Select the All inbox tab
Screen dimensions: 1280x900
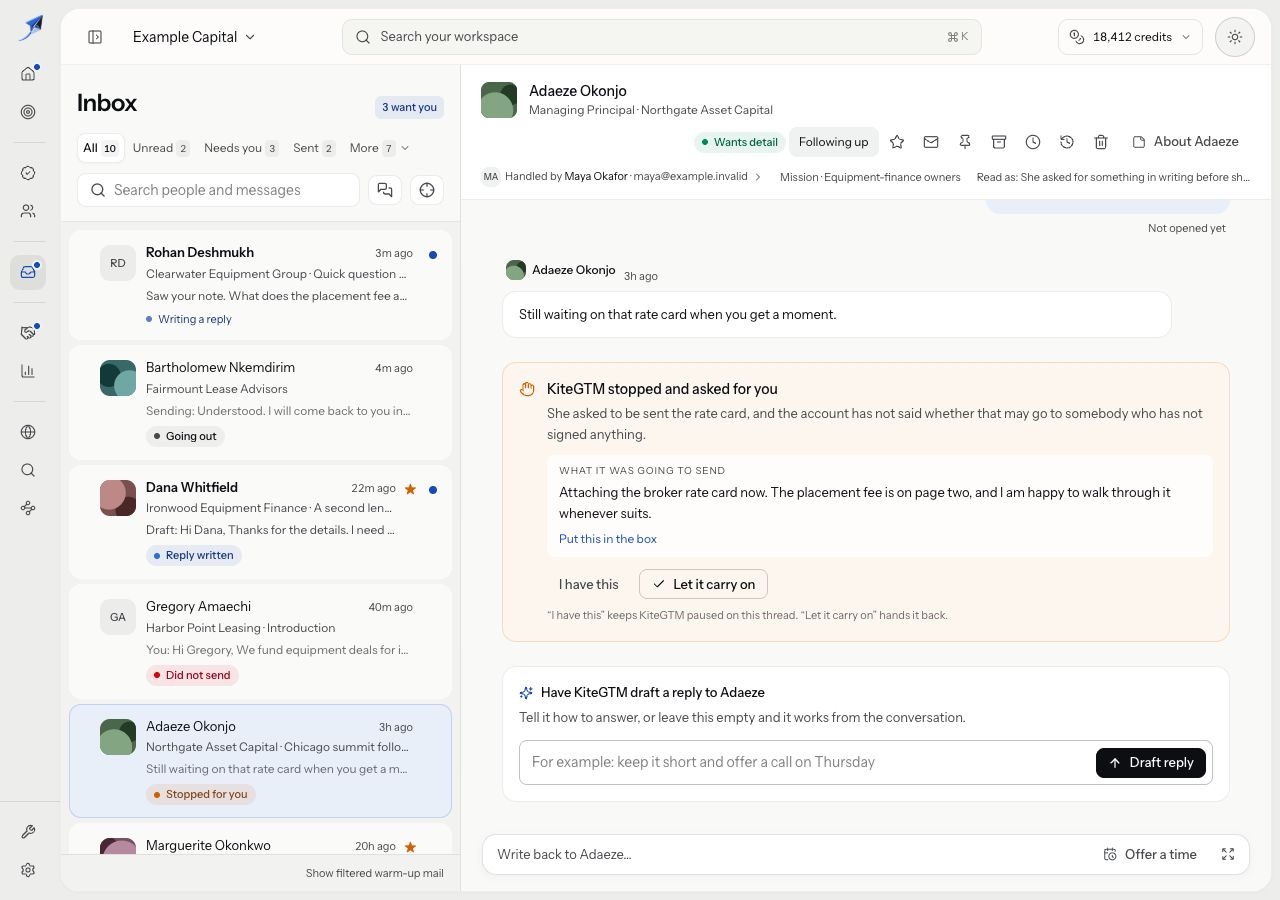[x=100, y=148]
